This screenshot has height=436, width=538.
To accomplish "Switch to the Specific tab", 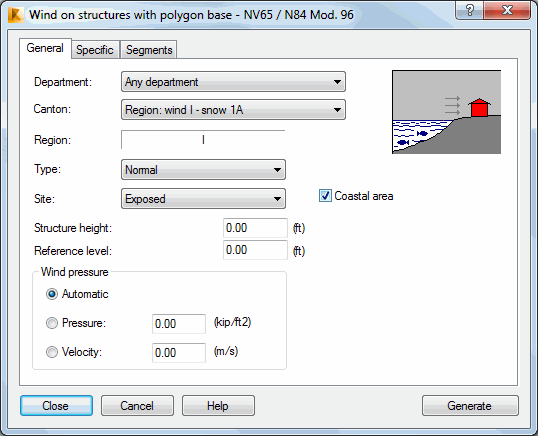I will point(95,50).
